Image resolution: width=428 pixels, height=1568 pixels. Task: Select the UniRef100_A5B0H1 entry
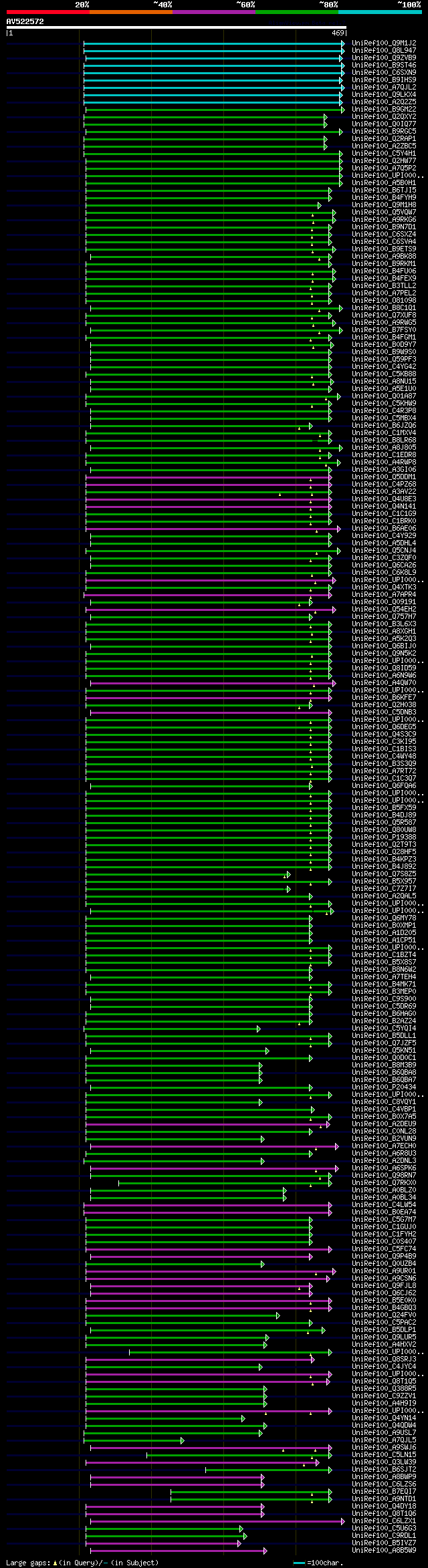pos(384,182)
